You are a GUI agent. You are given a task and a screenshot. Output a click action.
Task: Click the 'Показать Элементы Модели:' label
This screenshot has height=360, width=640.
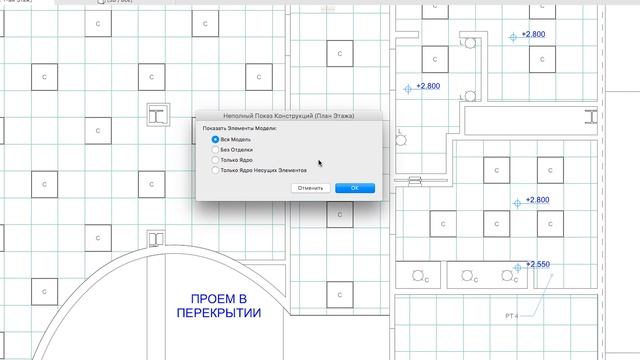(239, 128)
